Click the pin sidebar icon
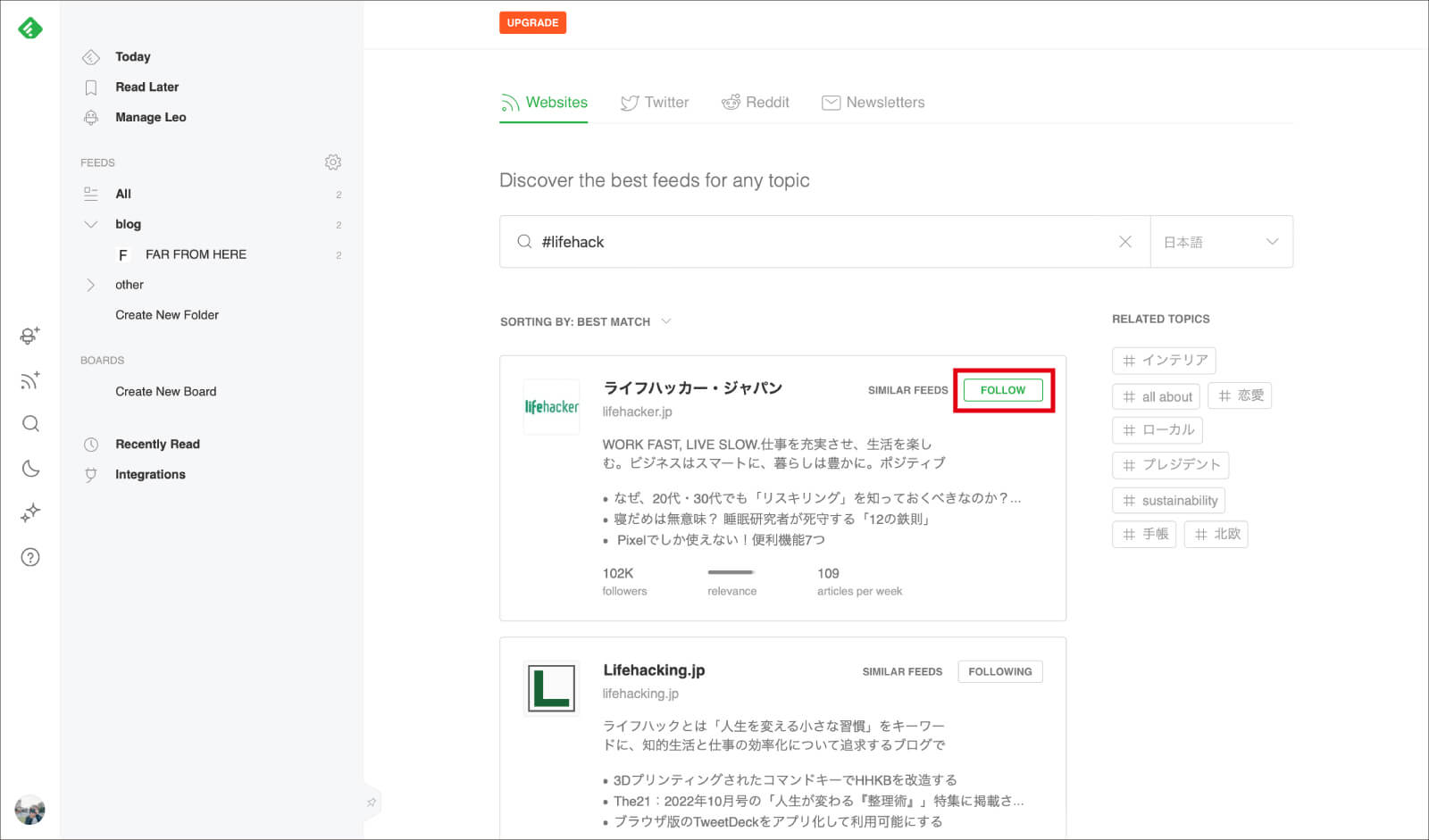The width and height of the screenshot is (1429, 840). tap(372, 803)
